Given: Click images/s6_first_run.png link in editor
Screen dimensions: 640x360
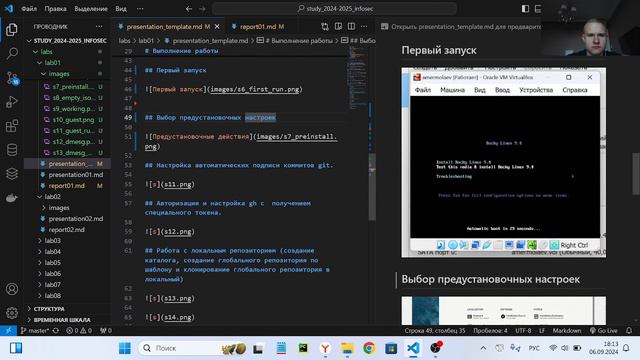Looking at the screenshot, I should [255, 89].
